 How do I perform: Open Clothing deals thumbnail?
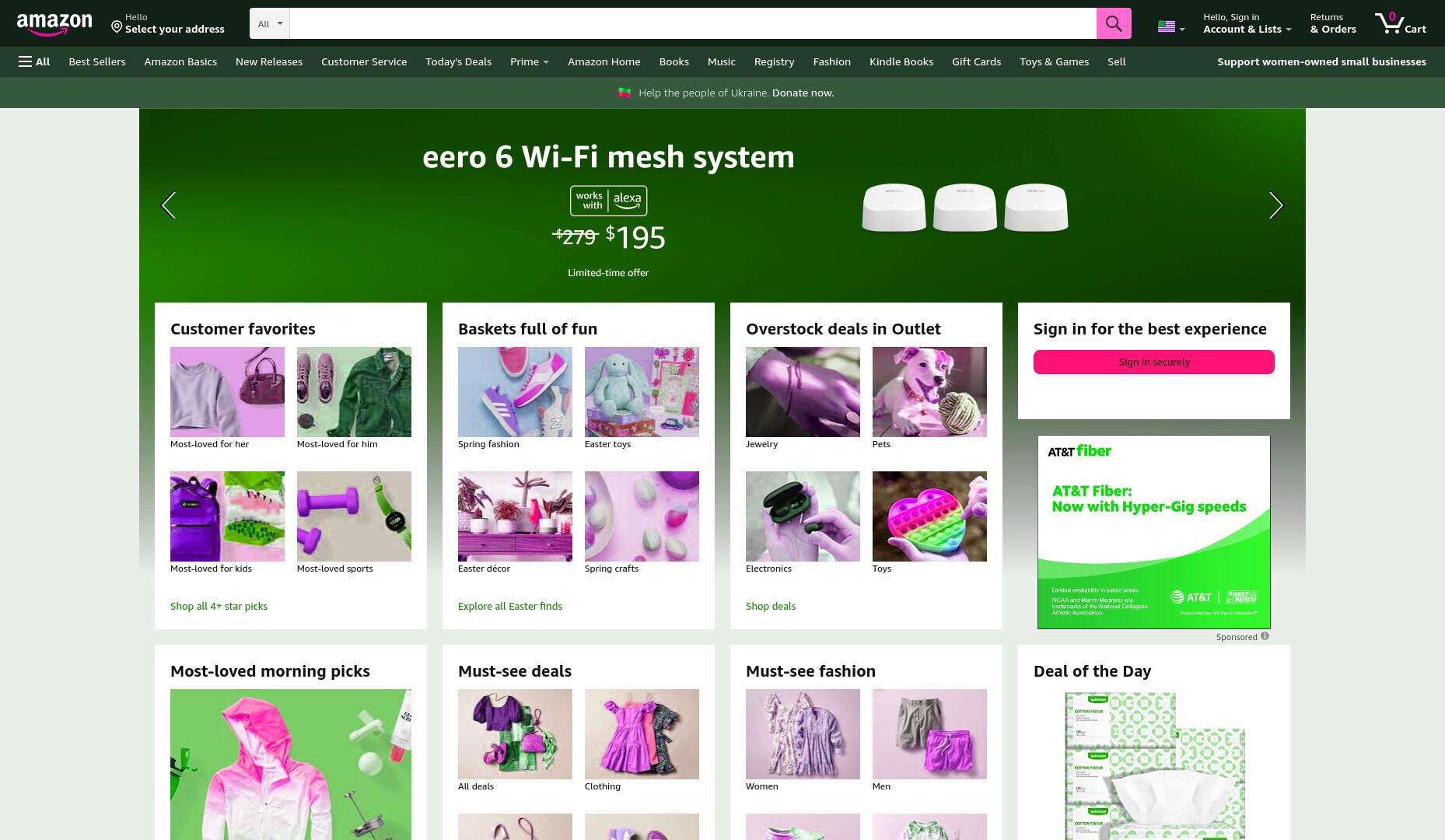[x=642, y=734]
